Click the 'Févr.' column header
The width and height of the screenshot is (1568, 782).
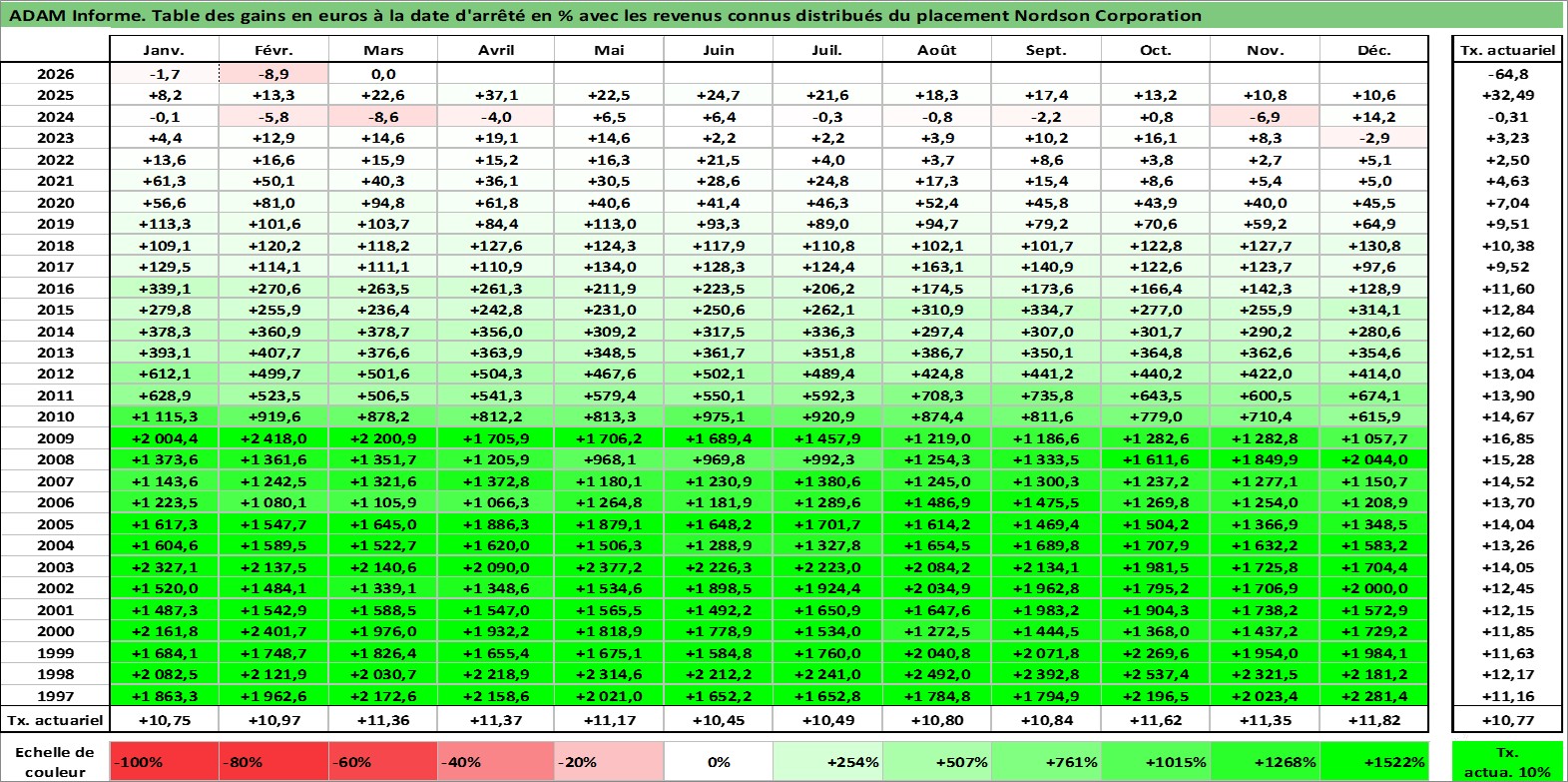[x=273, y=50]
